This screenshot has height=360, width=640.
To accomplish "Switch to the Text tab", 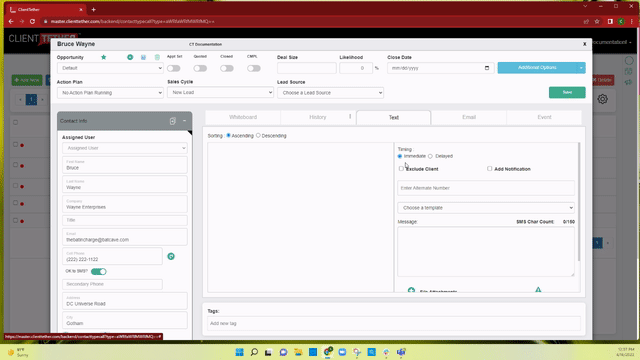I will point(393,118).
